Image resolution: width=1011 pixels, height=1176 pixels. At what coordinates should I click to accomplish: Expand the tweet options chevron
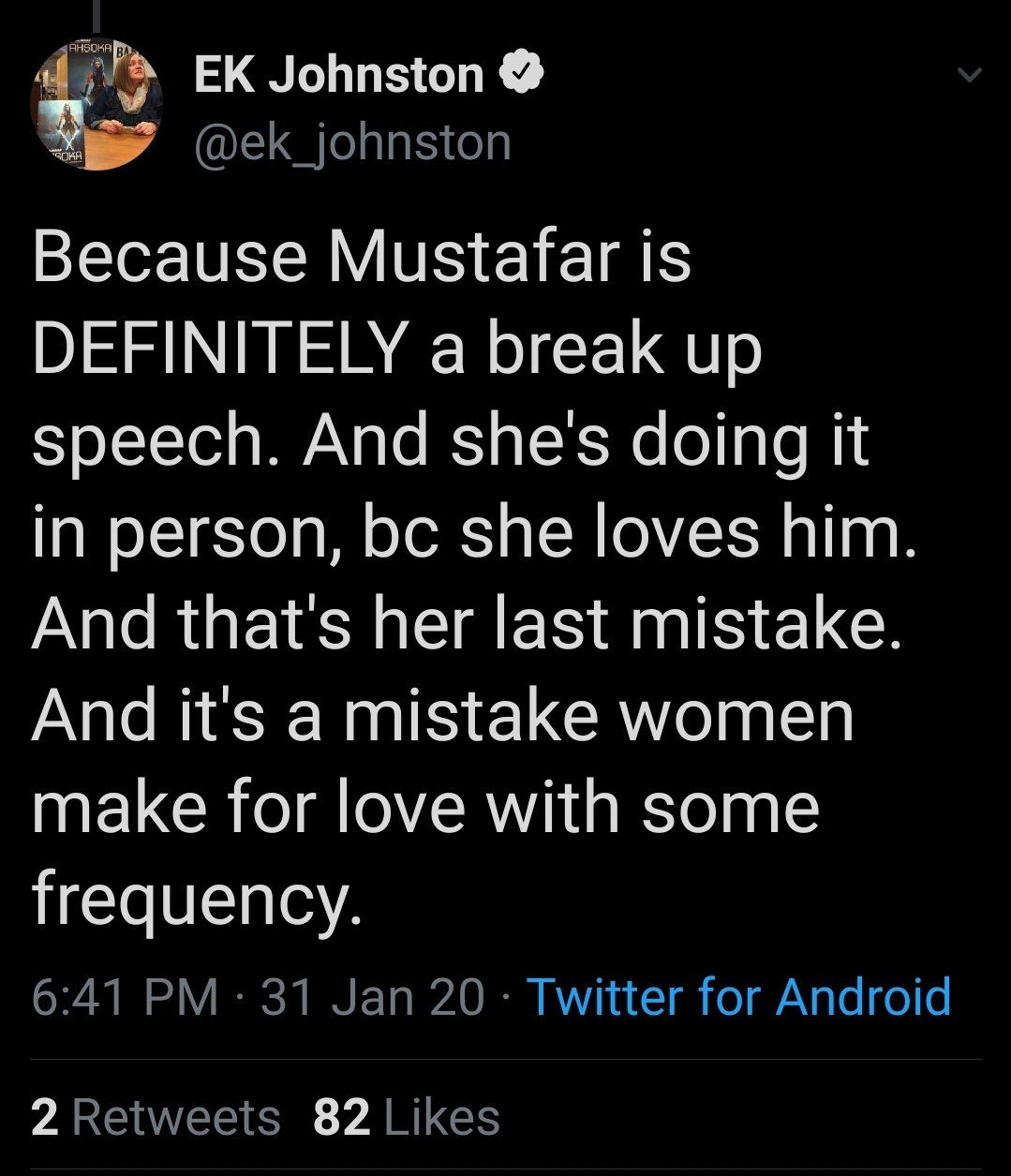(x=971, y=76)
